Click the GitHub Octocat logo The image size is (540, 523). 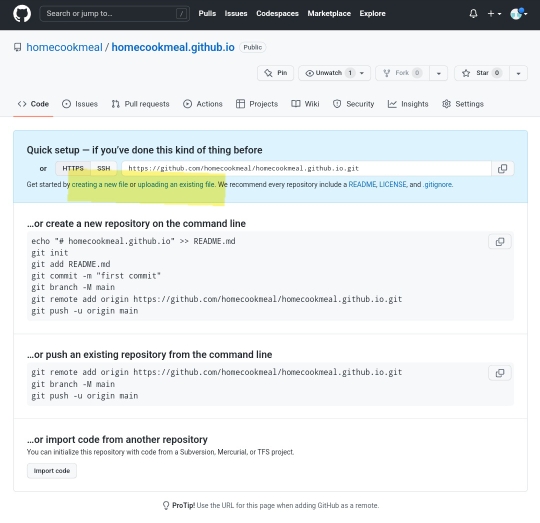[x=22, y=14]
